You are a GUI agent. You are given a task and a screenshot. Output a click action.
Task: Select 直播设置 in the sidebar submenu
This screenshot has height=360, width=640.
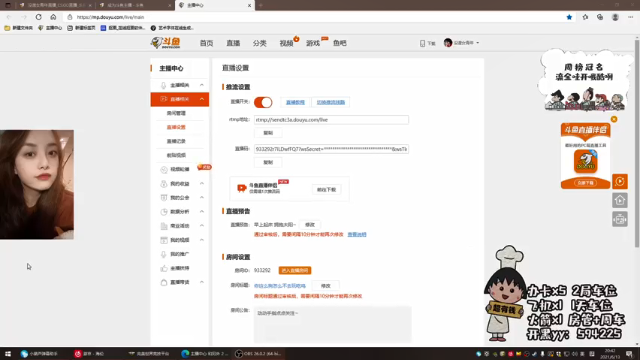pos(176,127)
